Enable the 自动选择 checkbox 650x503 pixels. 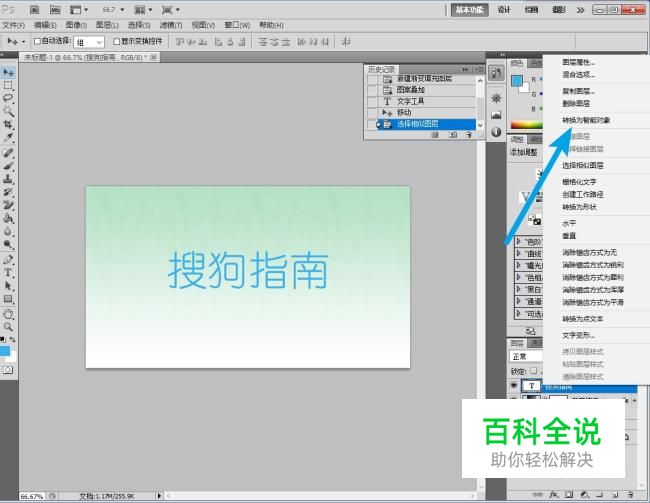tap(37, 41)
